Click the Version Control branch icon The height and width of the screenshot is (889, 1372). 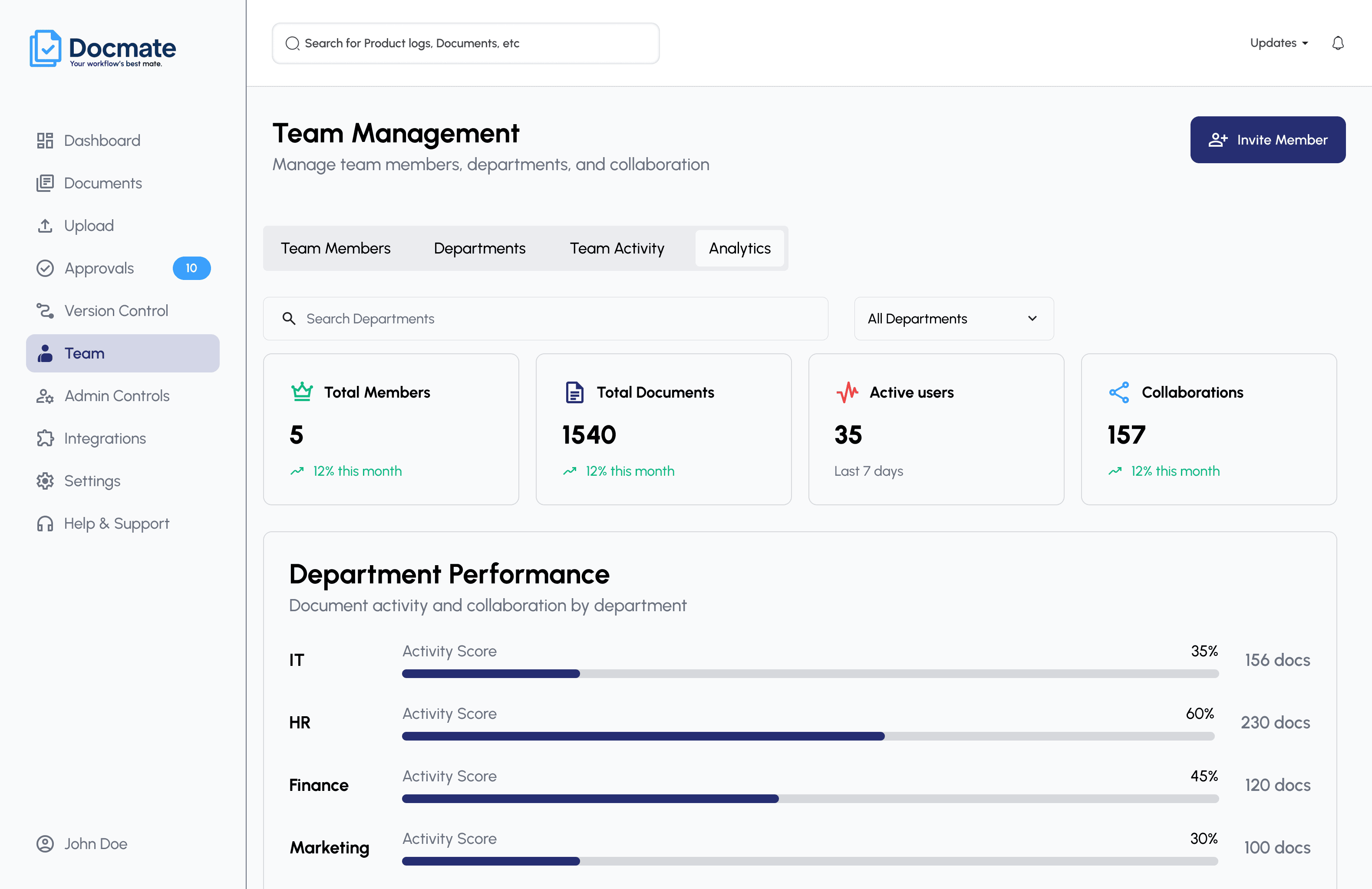[45, 311]
